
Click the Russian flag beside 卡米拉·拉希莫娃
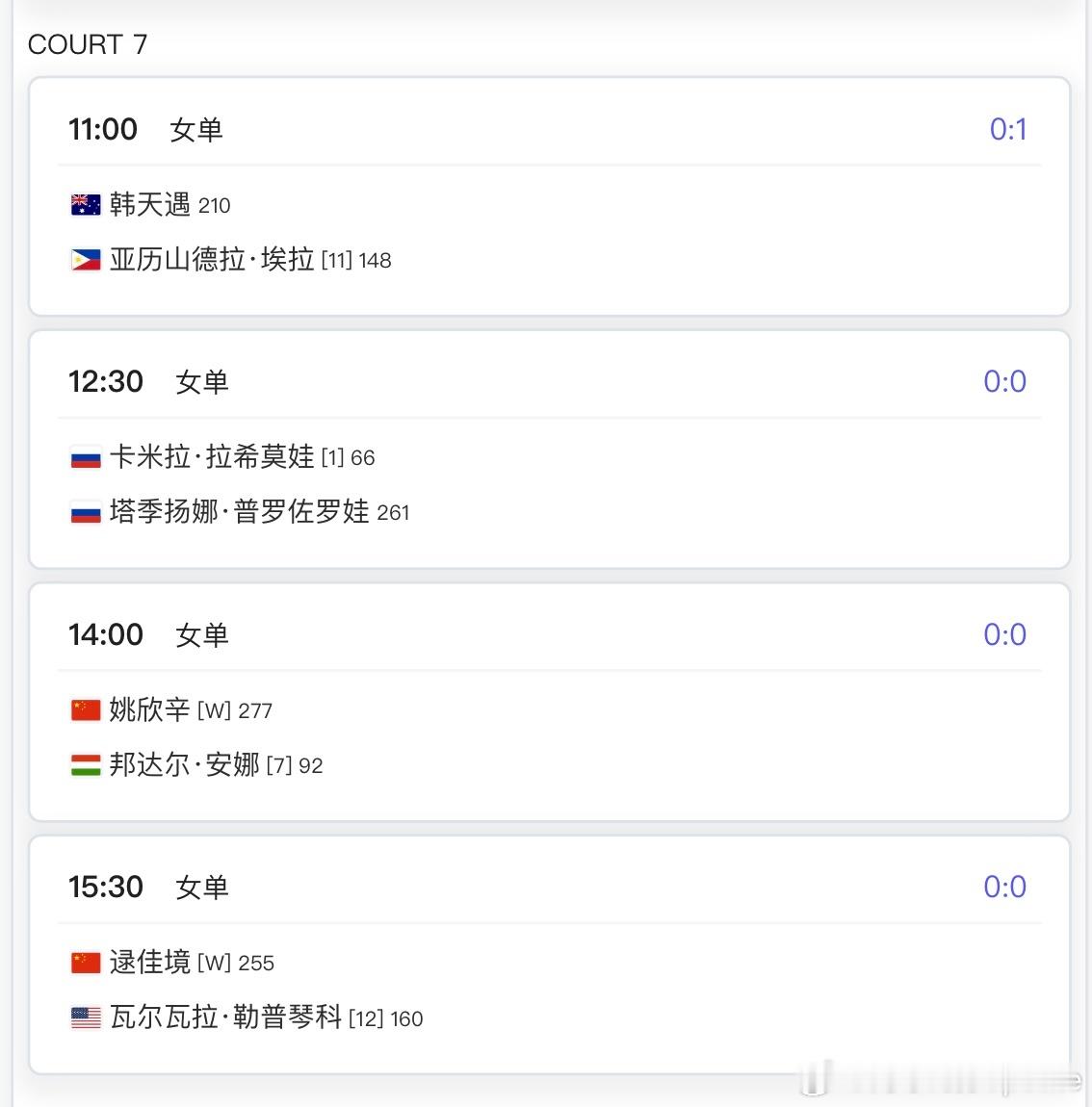[x=86, y=457]
